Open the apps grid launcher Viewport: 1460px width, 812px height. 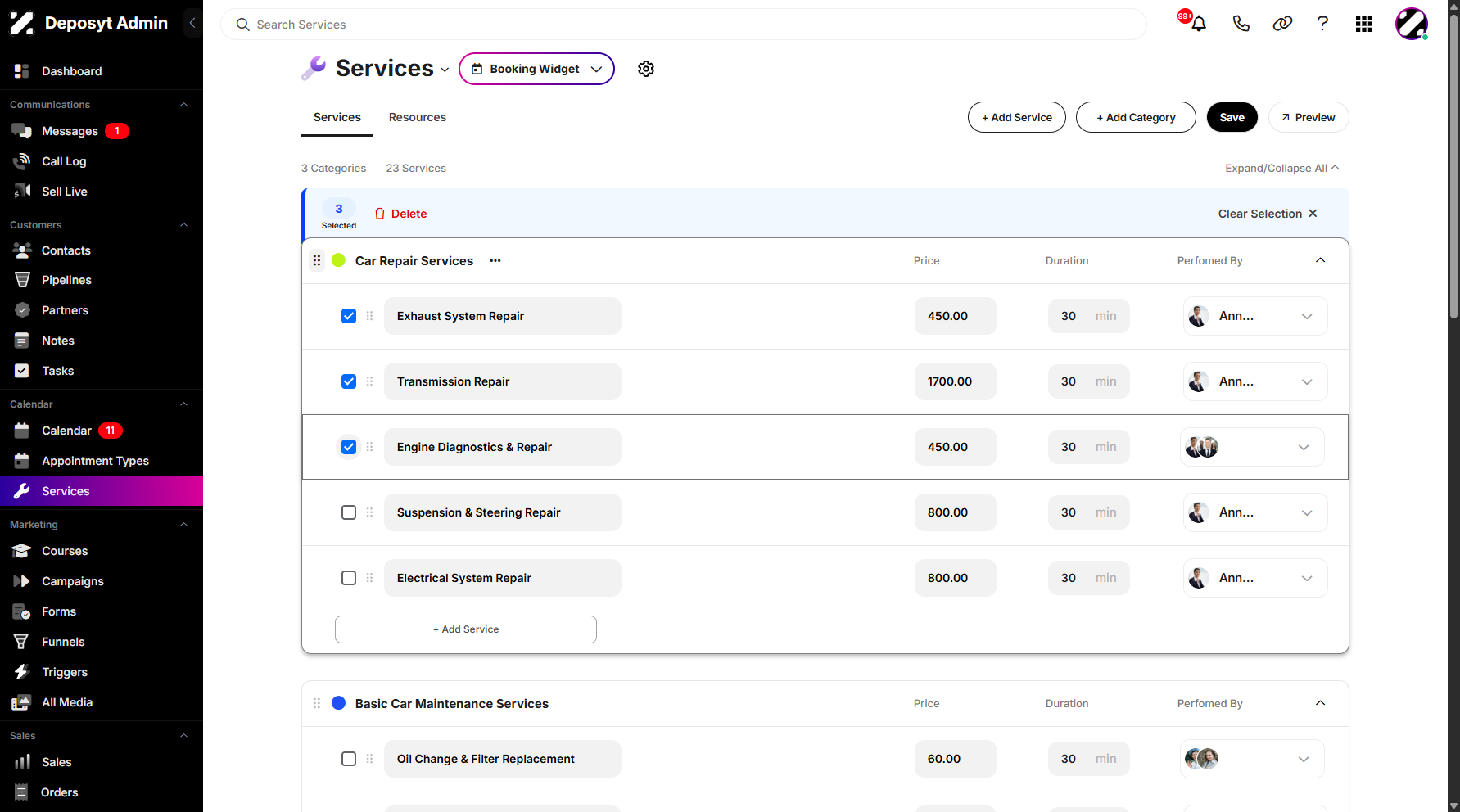tap(1364, 24)
